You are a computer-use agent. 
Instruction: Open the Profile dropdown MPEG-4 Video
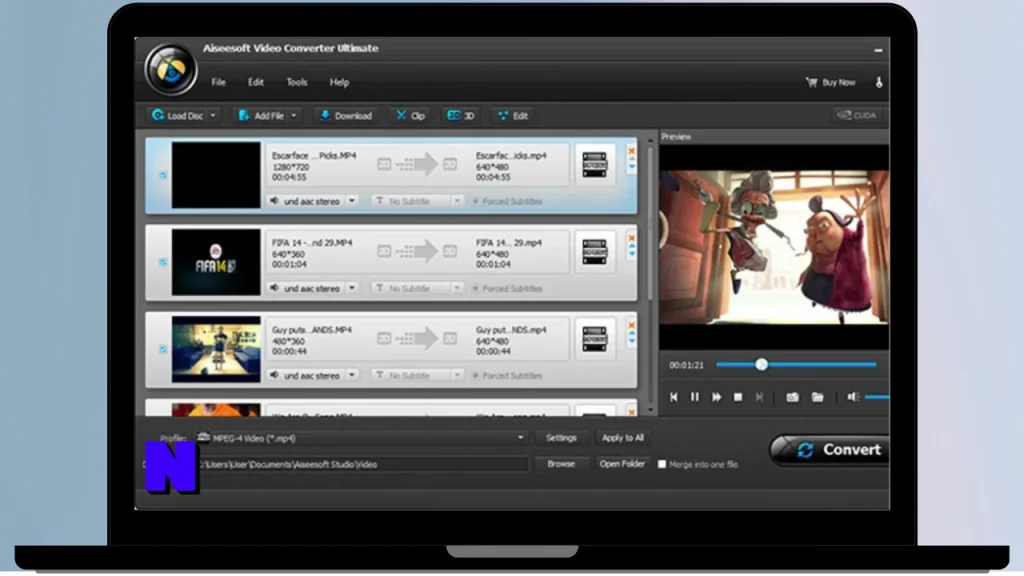coord(361,438)
